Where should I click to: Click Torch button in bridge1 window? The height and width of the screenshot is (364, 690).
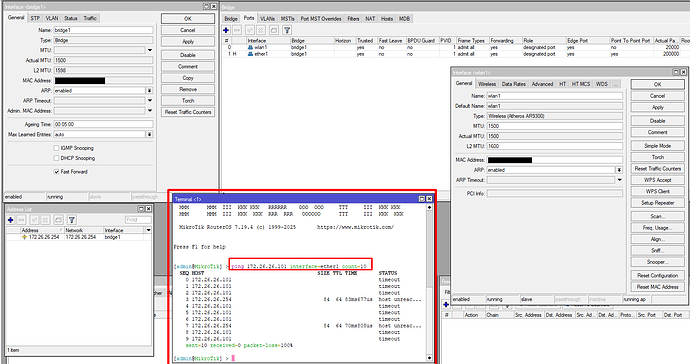[188, 100]
